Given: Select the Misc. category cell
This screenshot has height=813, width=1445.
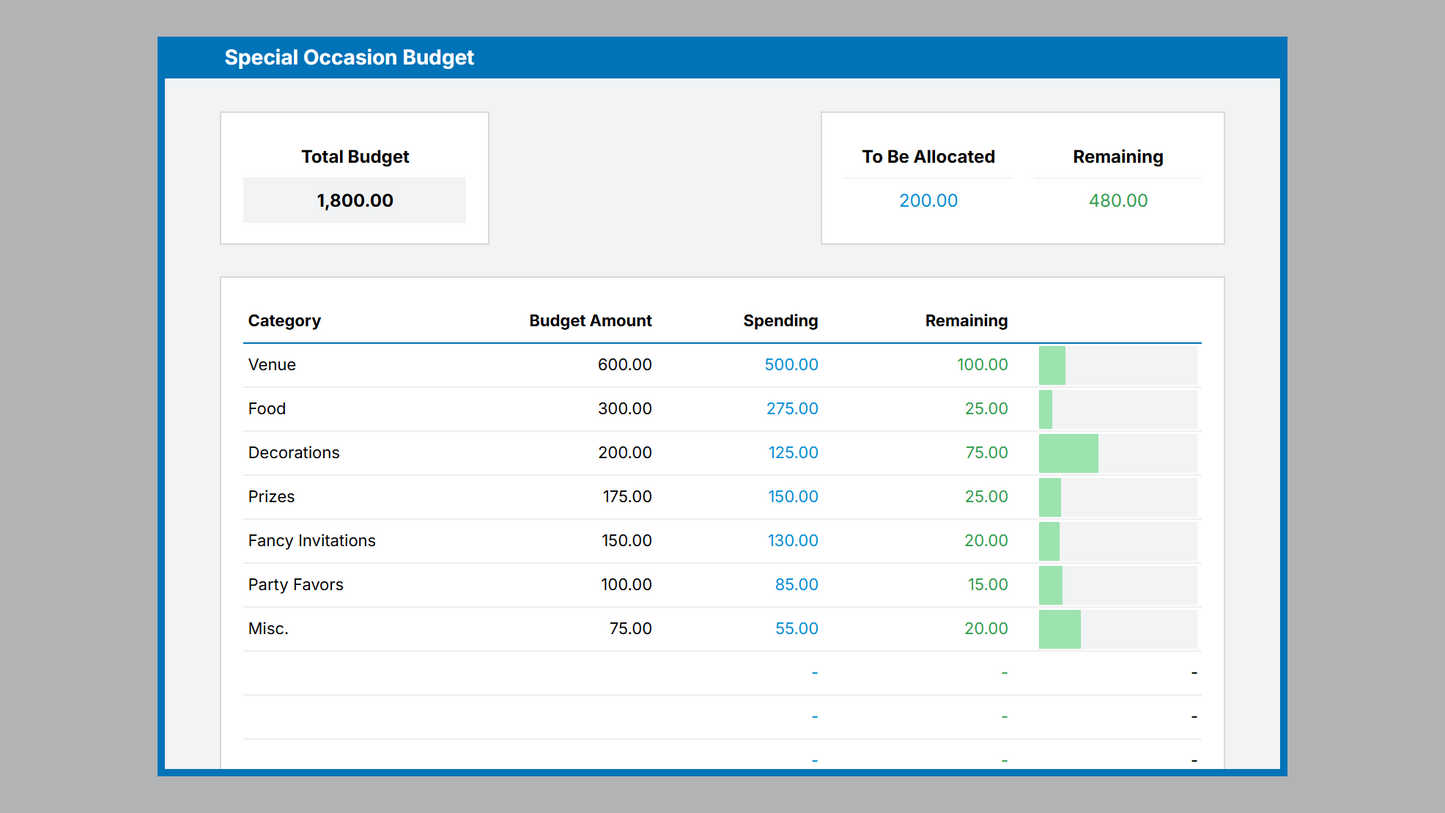Looking at the screenshot, I should (268, 629).
